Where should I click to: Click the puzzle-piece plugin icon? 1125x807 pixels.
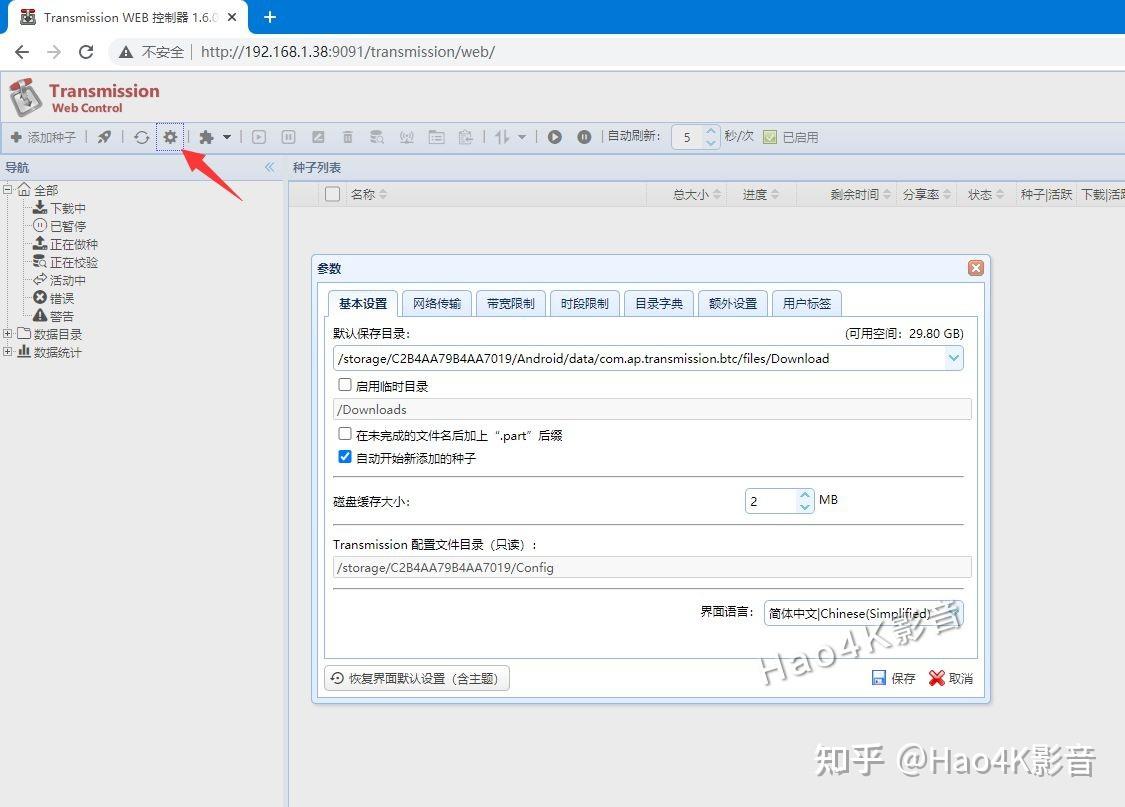207,136
